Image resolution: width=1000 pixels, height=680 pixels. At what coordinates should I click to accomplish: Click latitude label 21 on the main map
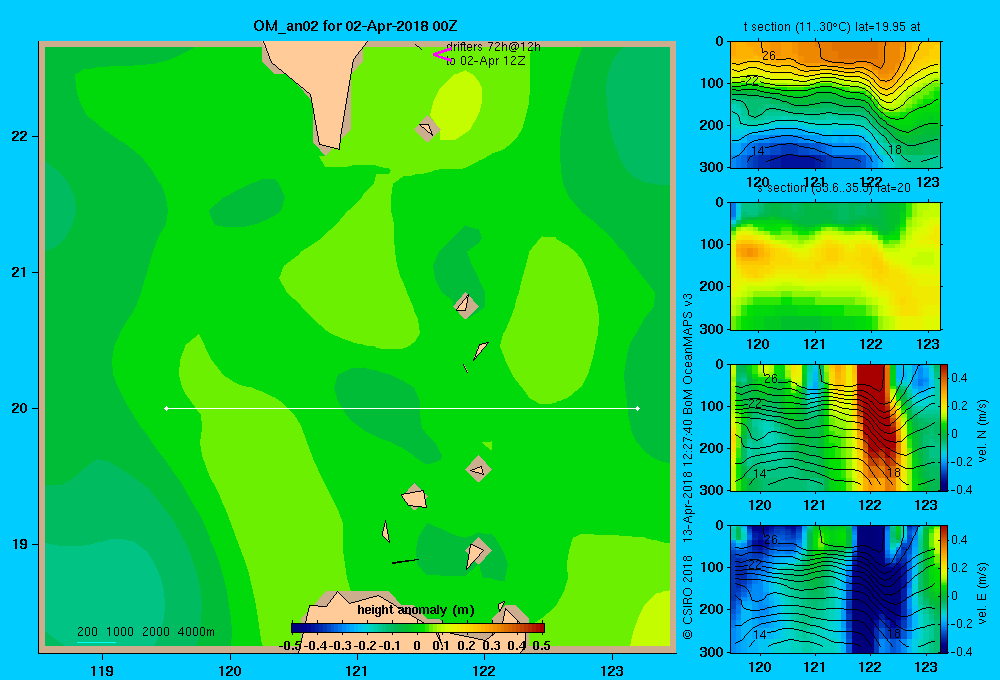[x=20, y=272]
